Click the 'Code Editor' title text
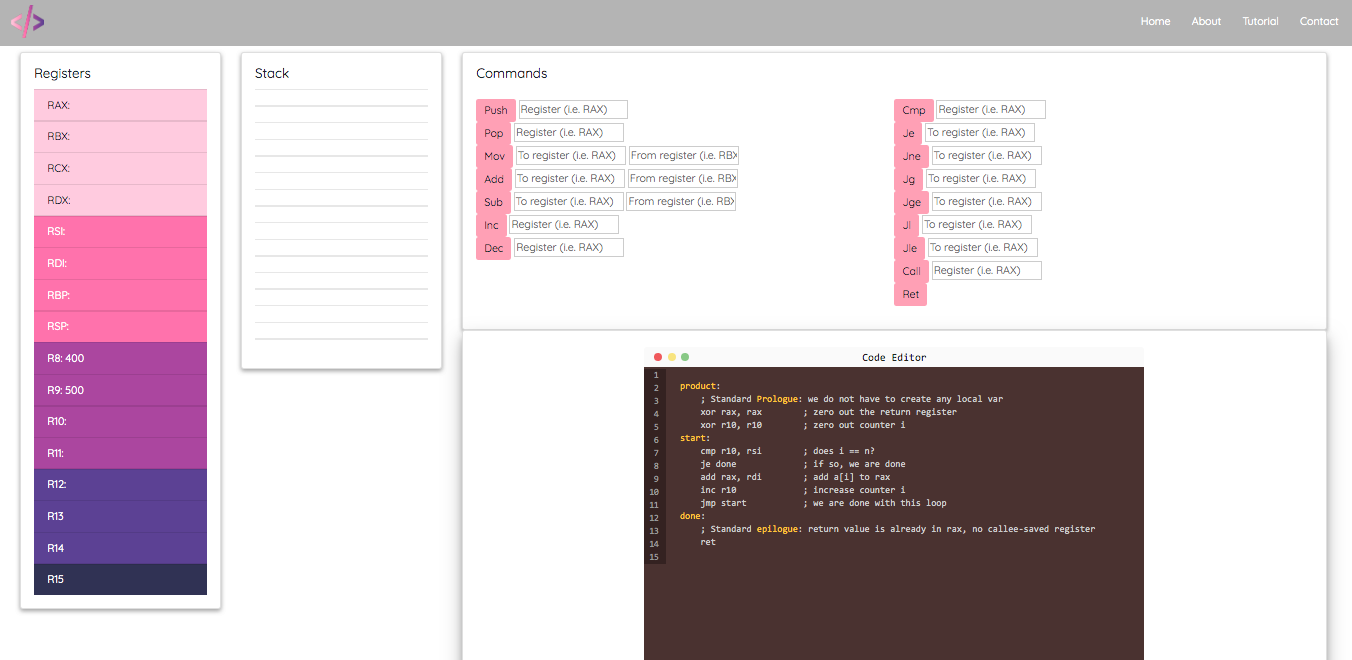Image resolution: width=1352 pixels, height=660 pixels. coord(894,358)
